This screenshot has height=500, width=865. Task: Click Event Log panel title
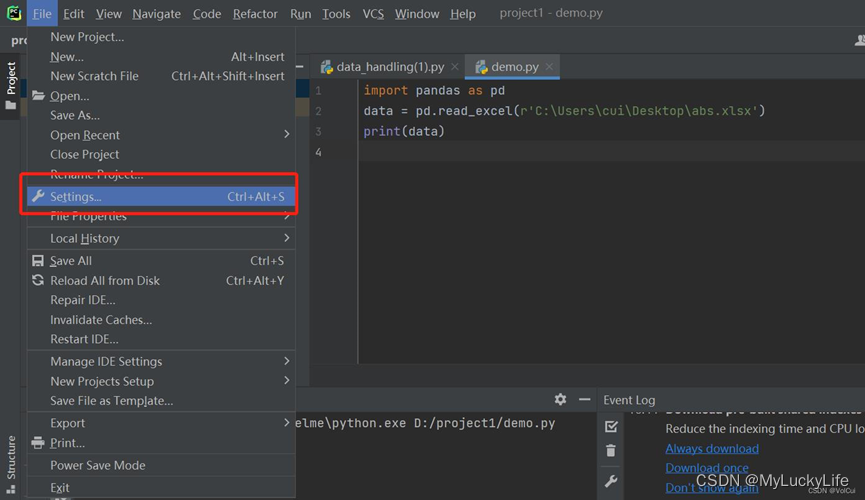(x=629, y=400)
